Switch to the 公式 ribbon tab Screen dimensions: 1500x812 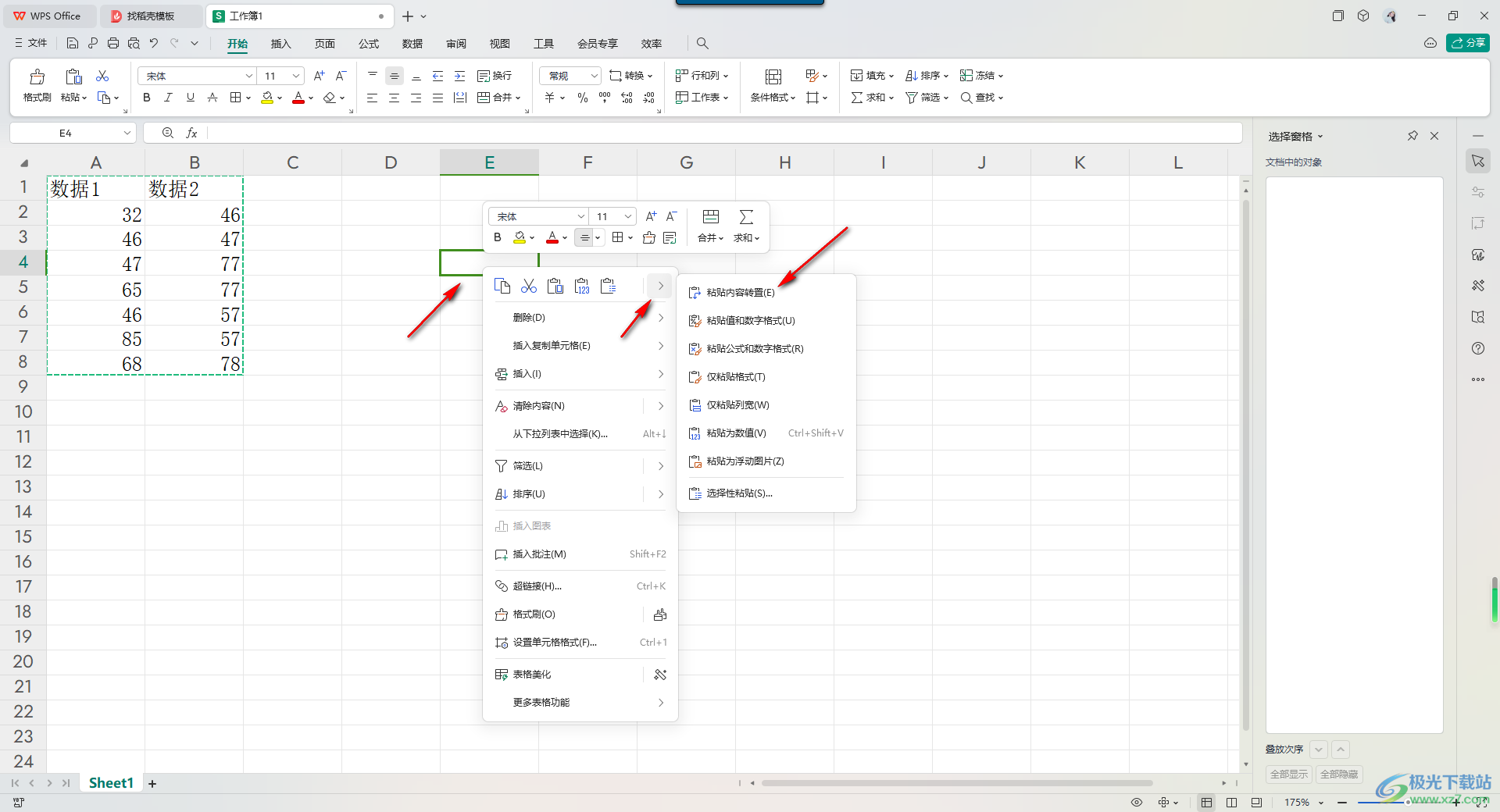coord(369,44)
